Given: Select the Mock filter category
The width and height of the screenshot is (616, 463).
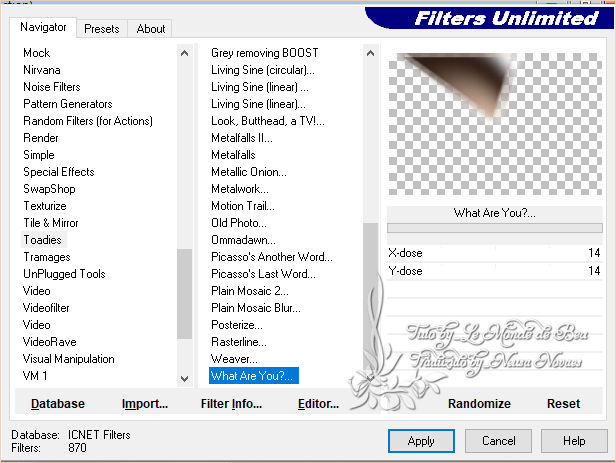Looking at the screenshot, I should tap(37, 53).
